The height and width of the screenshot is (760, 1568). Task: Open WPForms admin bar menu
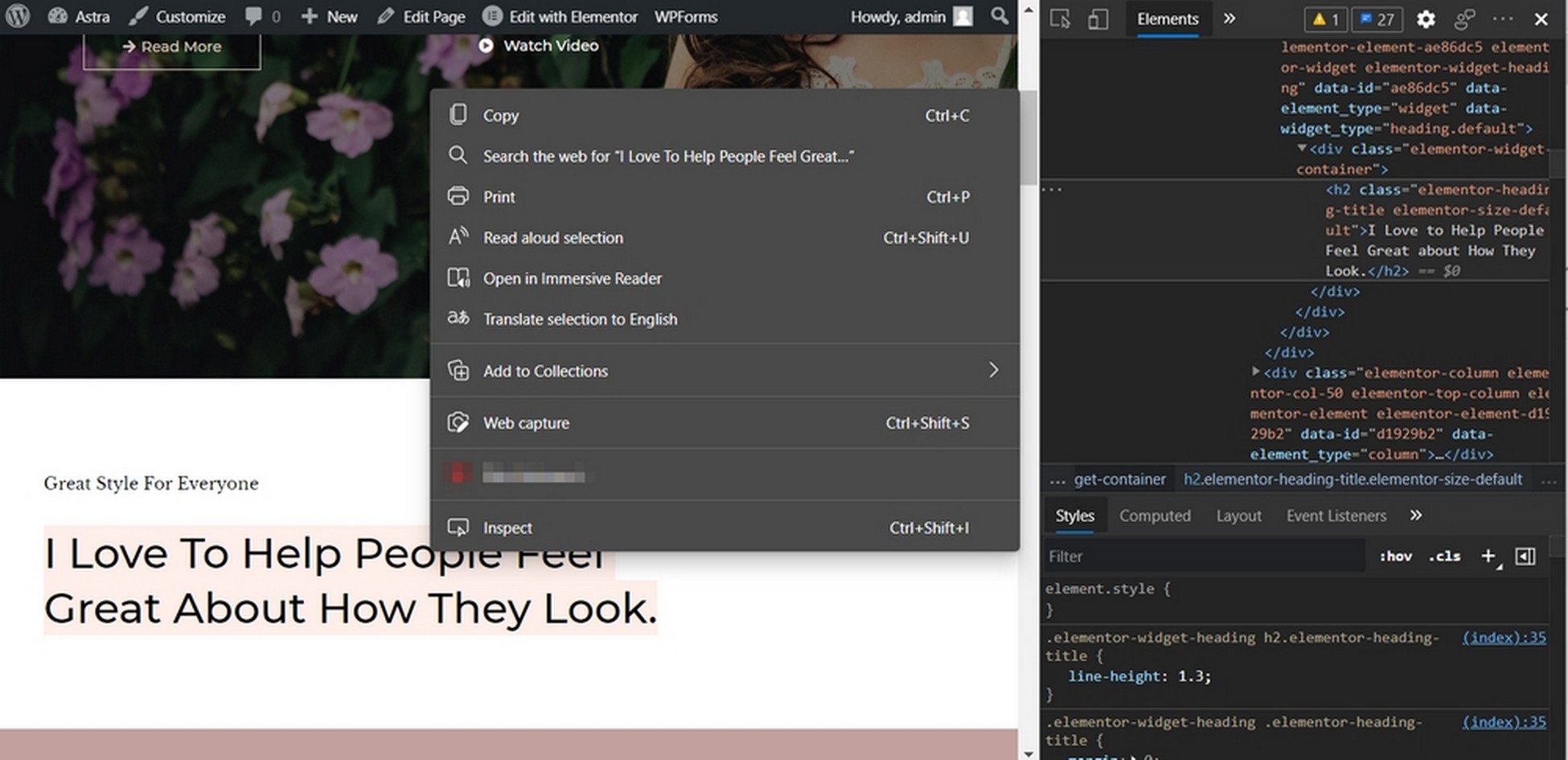coord(686,16)
